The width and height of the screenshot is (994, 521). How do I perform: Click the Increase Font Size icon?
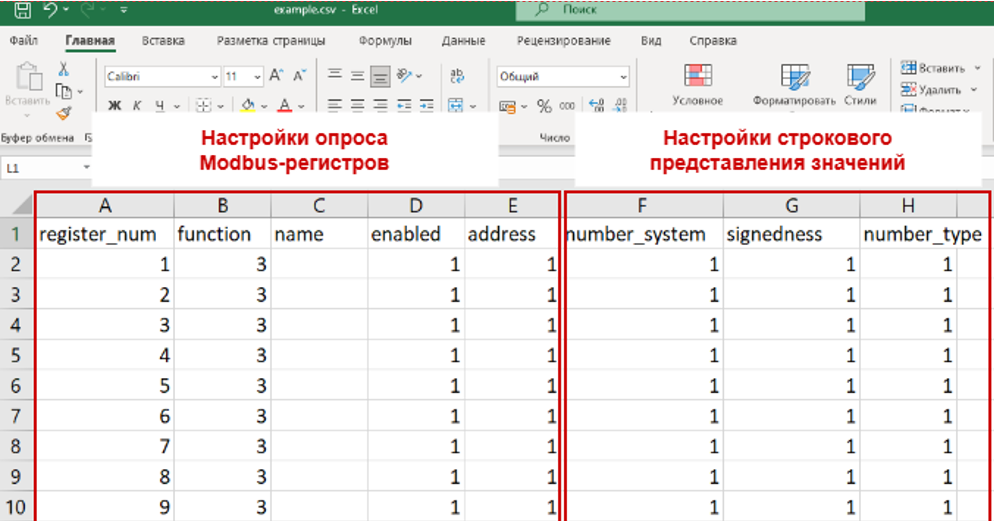[277, 76]
